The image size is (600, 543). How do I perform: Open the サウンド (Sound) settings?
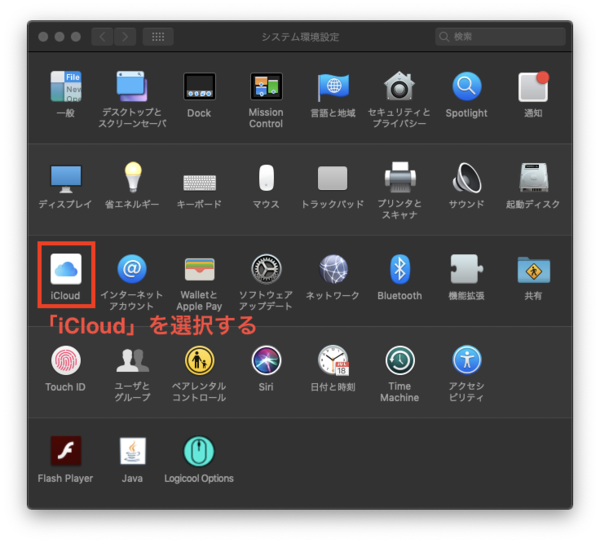[466, 179]
